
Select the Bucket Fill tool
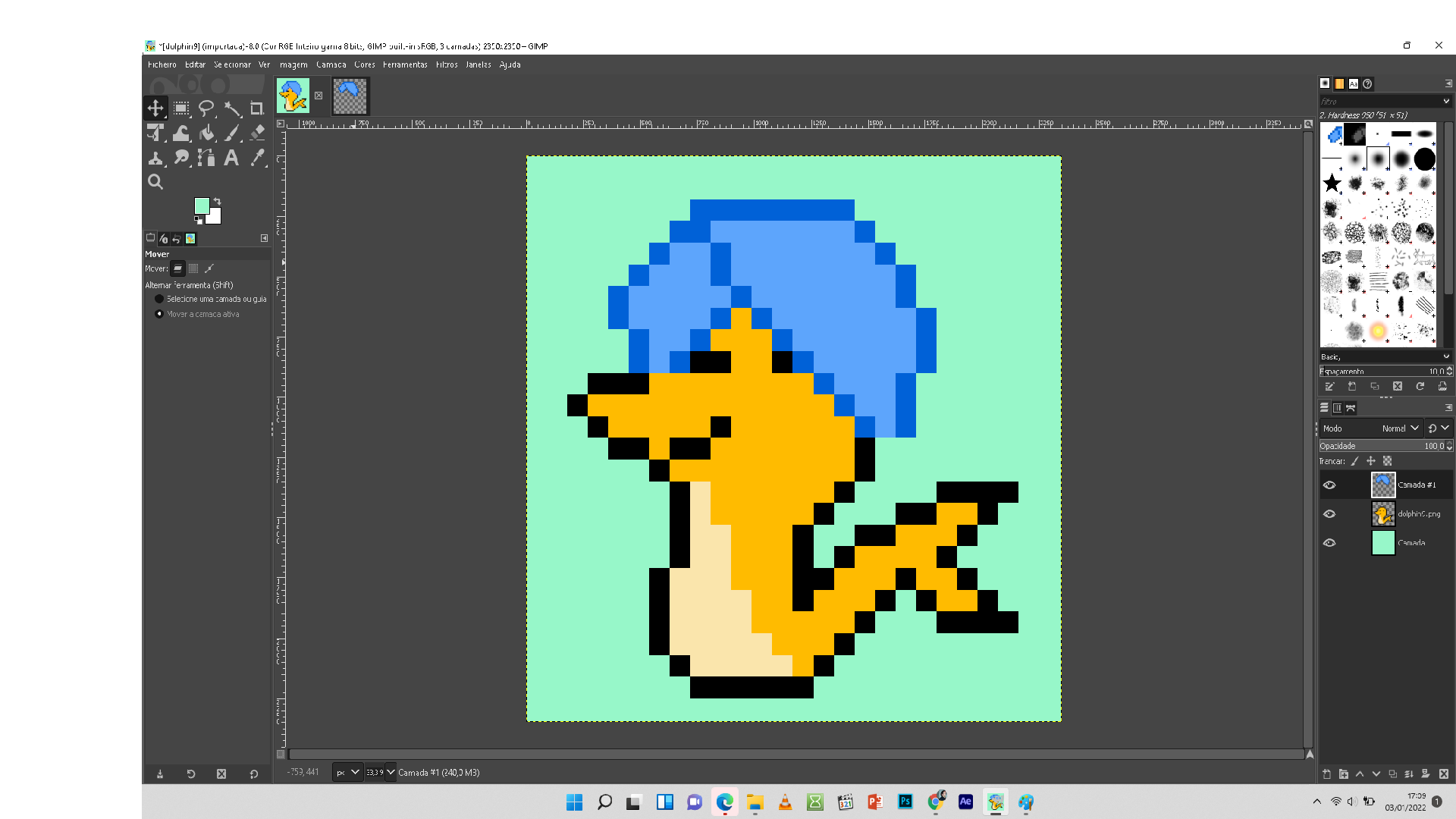206,133
